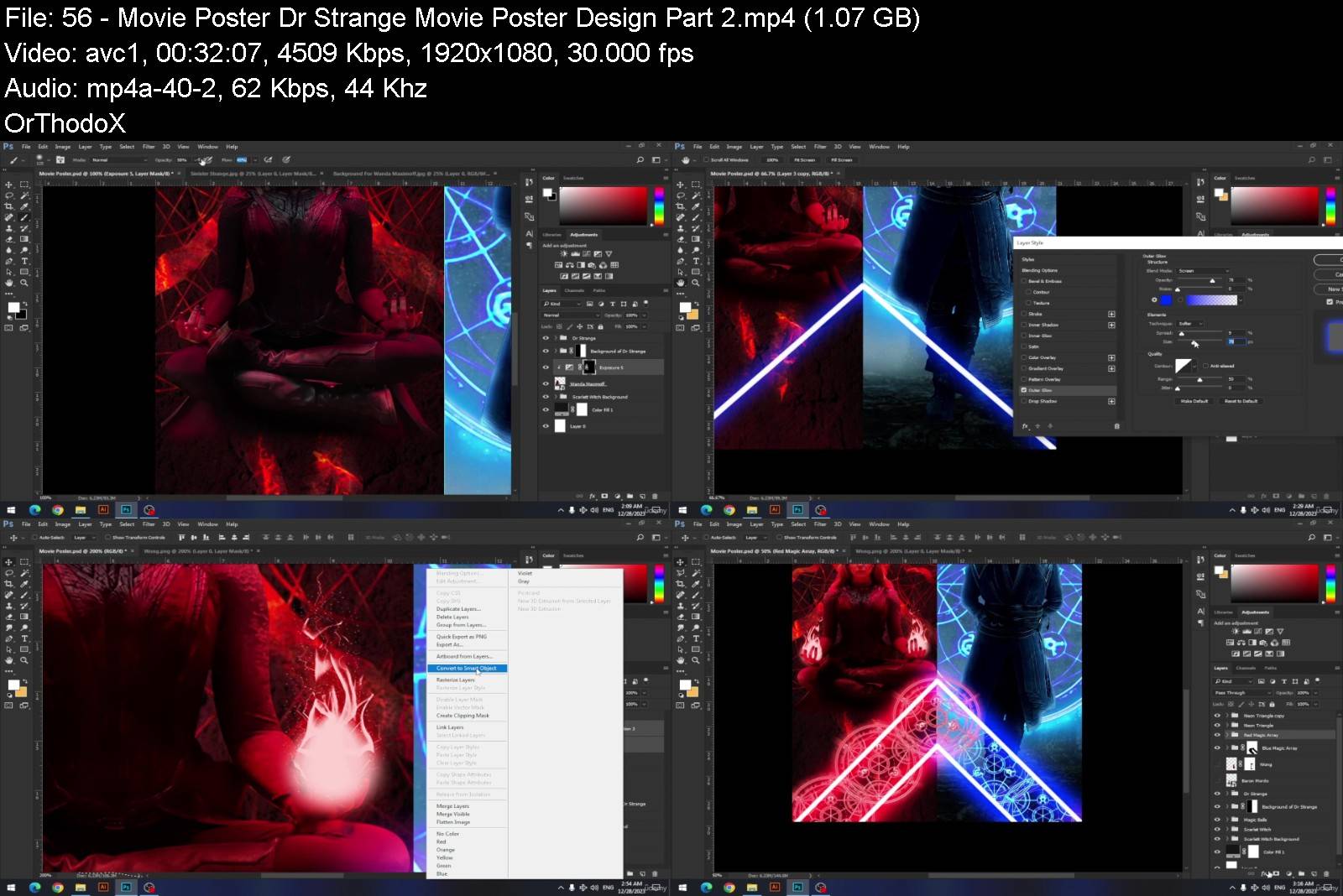Click Outer Glow Size input field
The image size is (1343, 896).
[1236, 341]
